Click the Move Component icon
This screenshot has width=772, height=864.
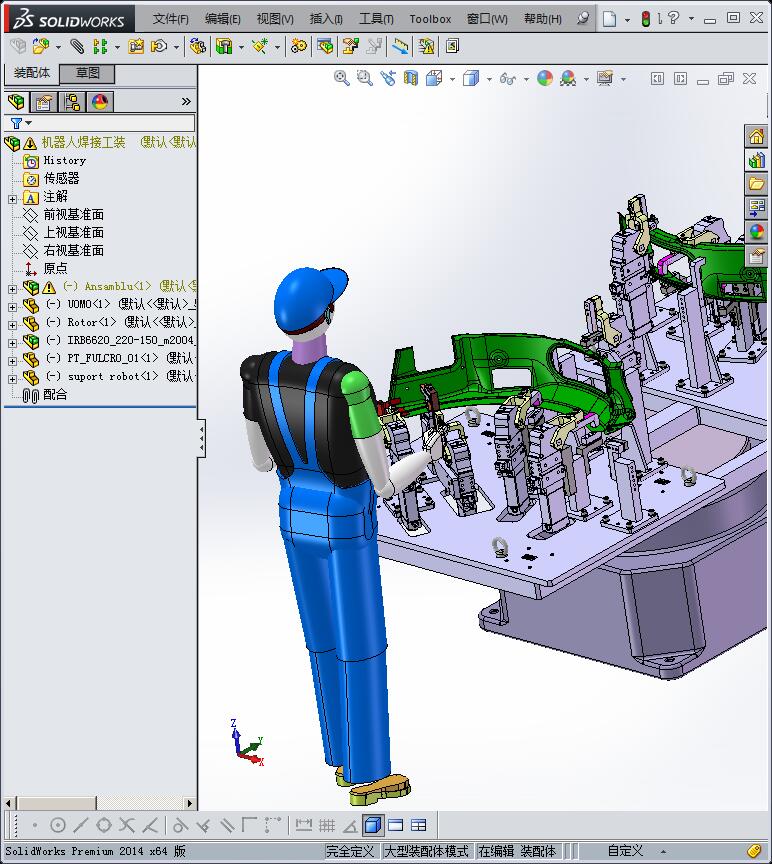click(x=159, y=46)
